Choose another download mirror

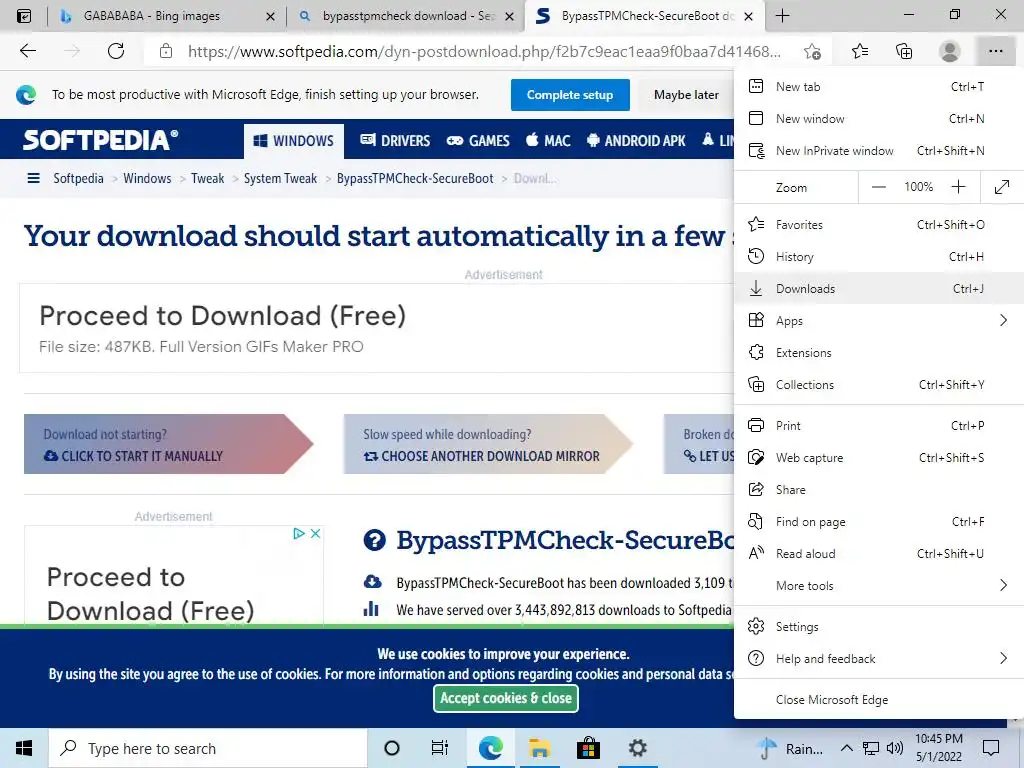(x=488, y=444)
